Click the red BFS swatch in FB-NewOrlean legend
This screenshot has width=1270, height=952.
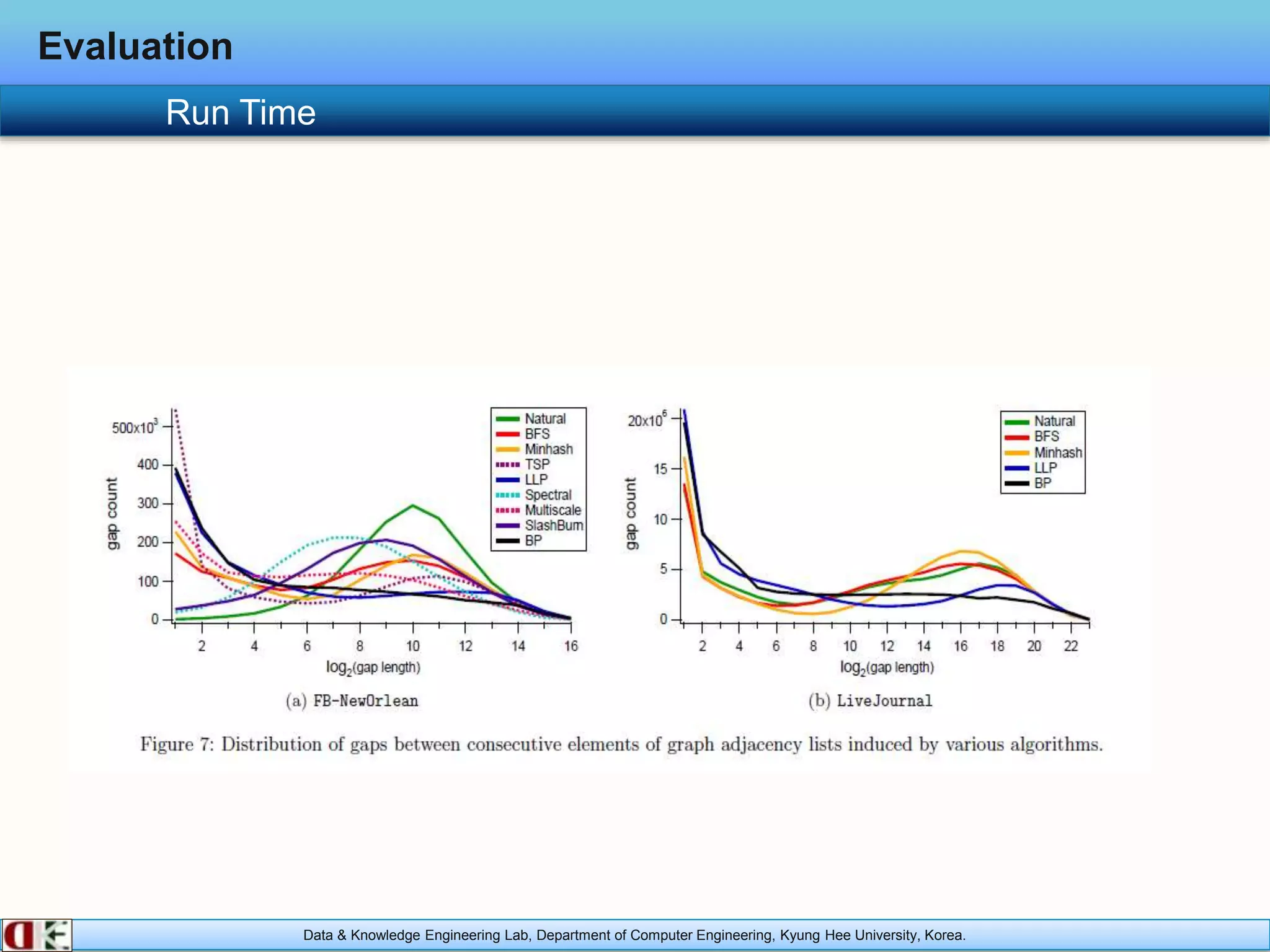click(507, 434)
